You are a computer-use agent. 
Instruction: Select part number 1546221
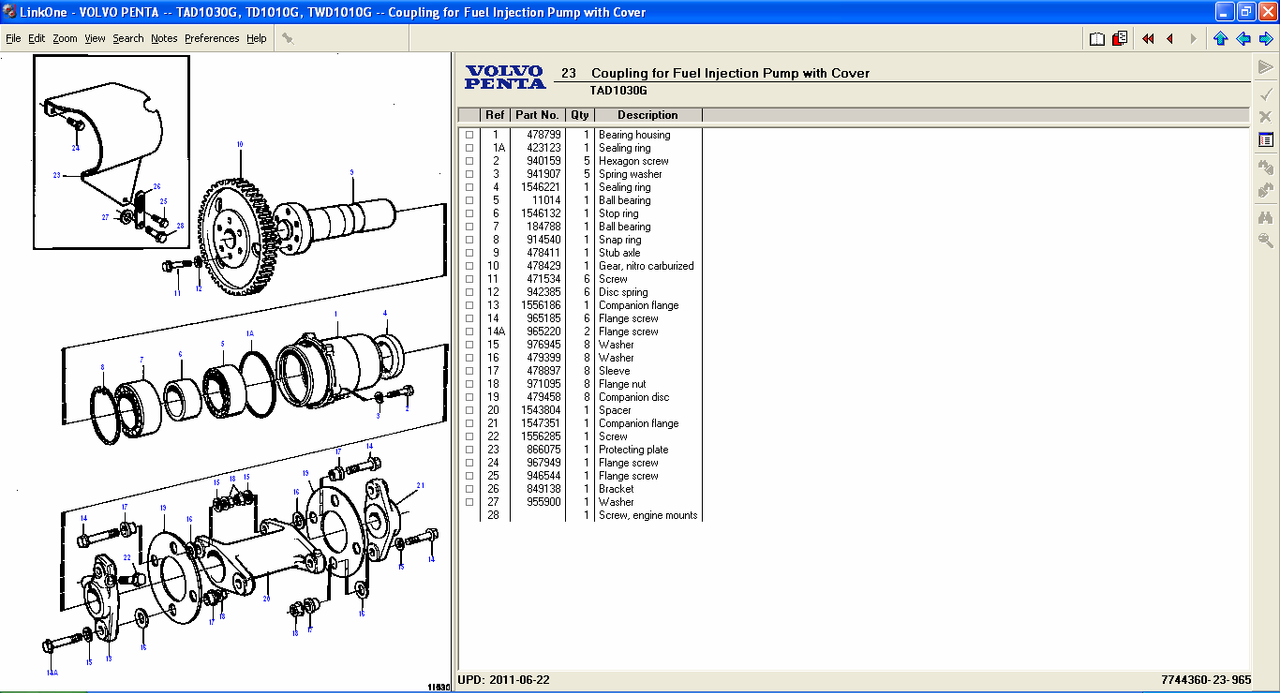(x=541, y=187)
